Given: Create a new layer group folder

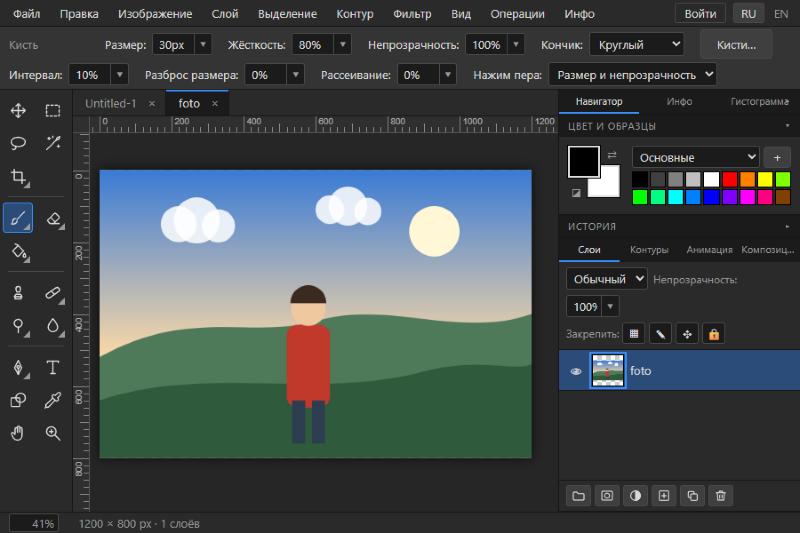Looking at the screenshot, I should pyautogui.click(x=578, y=496).
